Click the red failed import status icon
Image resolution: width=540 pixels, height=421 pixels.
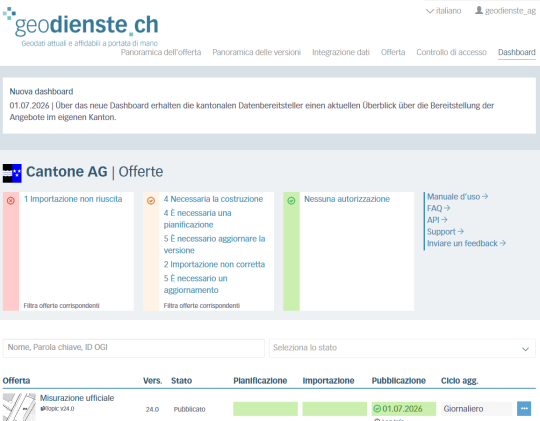(x=11, y=201)
